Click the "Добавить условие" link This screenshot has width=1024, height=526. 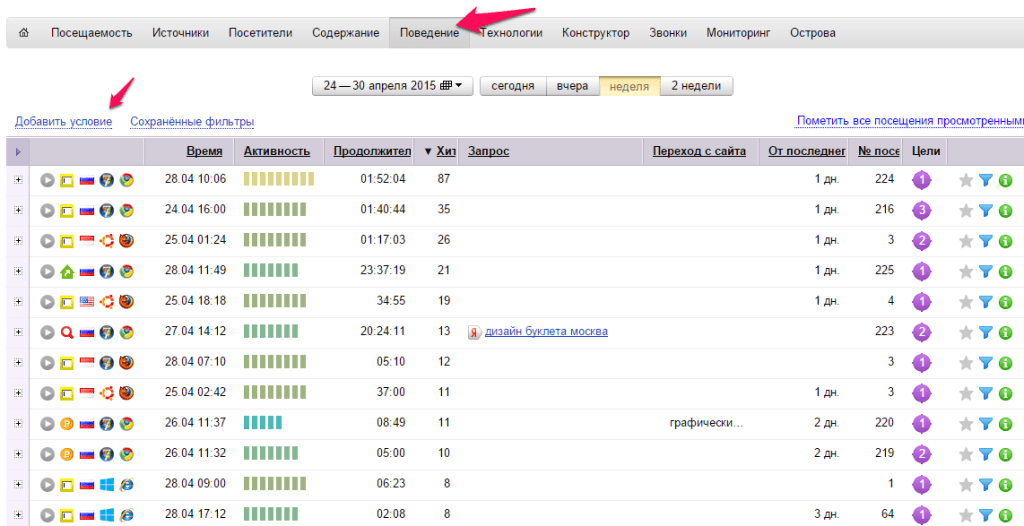(x=63, y=122)
